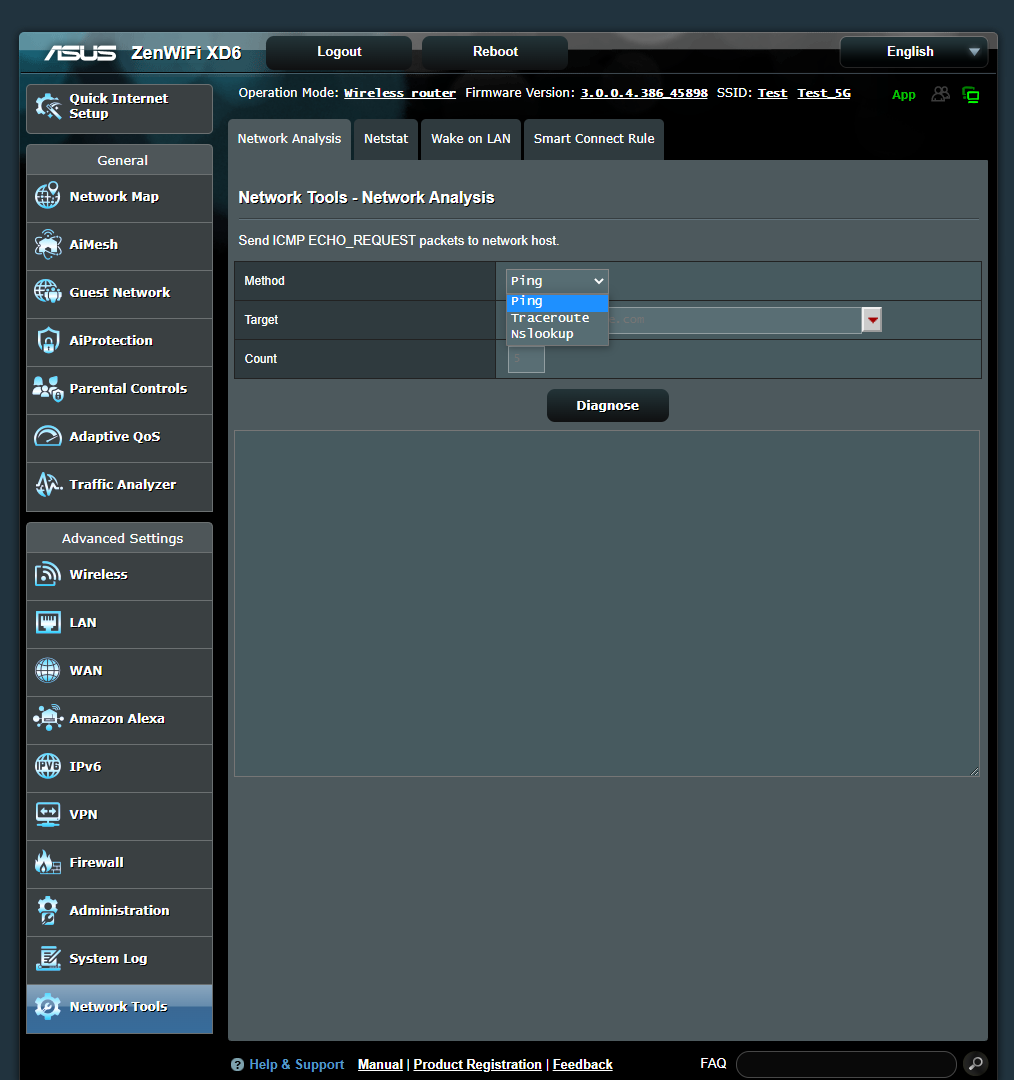Viewport: 1014px width, 1080px height.
Task: Click the Amazon Alexa icon
Action: 48,718
